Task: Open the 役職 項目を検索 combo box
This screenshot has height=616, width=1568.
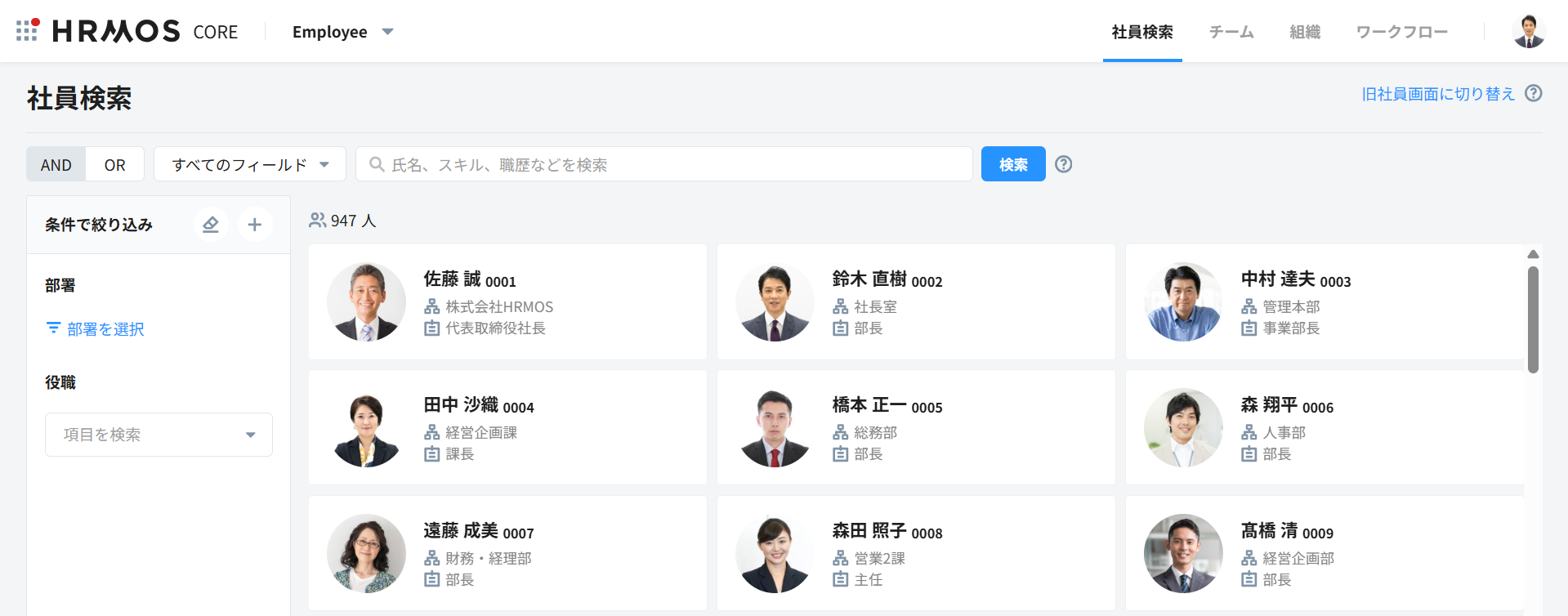Action: (x=159, y=435)
